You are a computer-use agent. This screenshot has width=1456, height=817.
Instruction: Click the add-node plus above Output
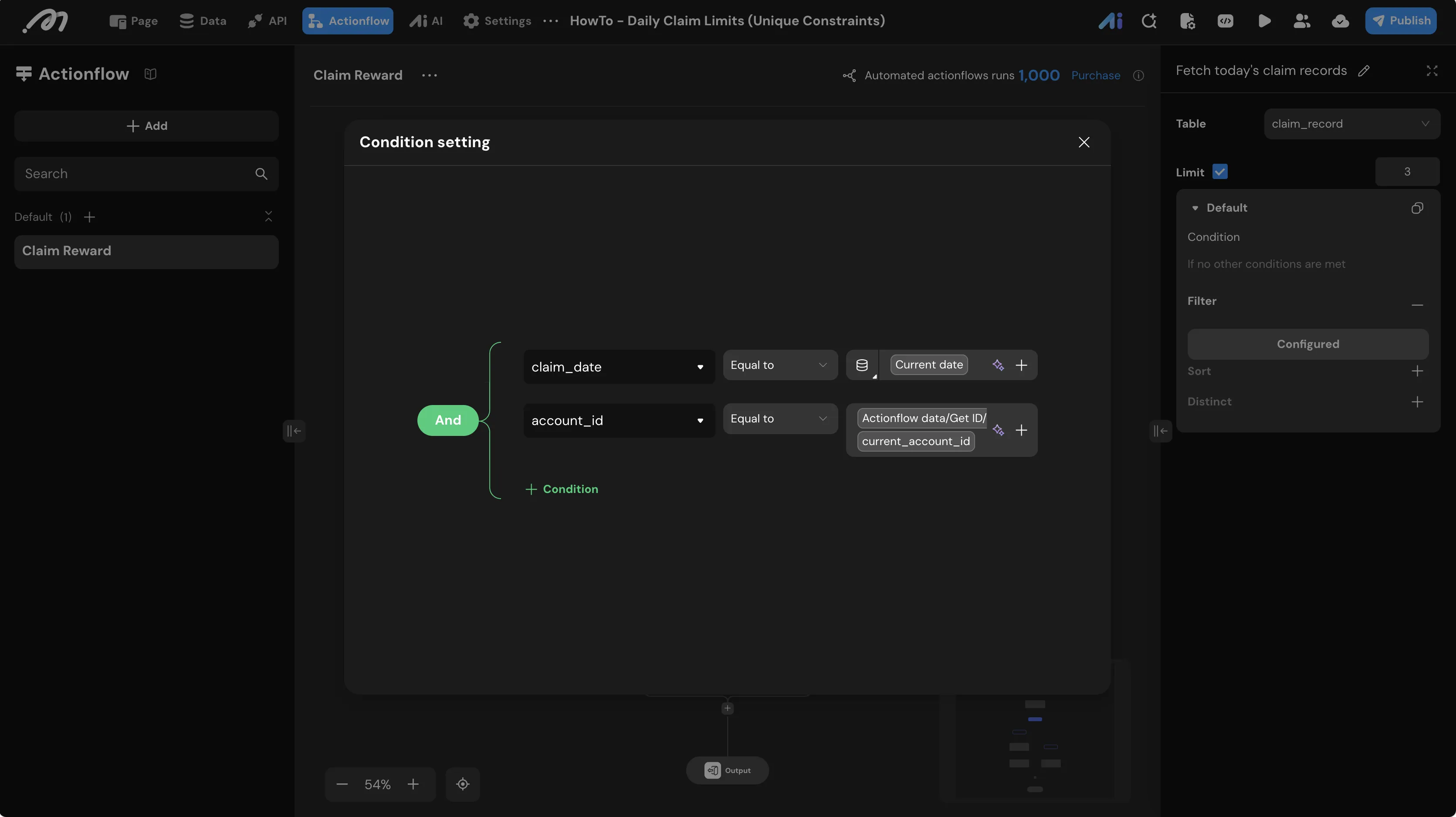tap(728, 709)
